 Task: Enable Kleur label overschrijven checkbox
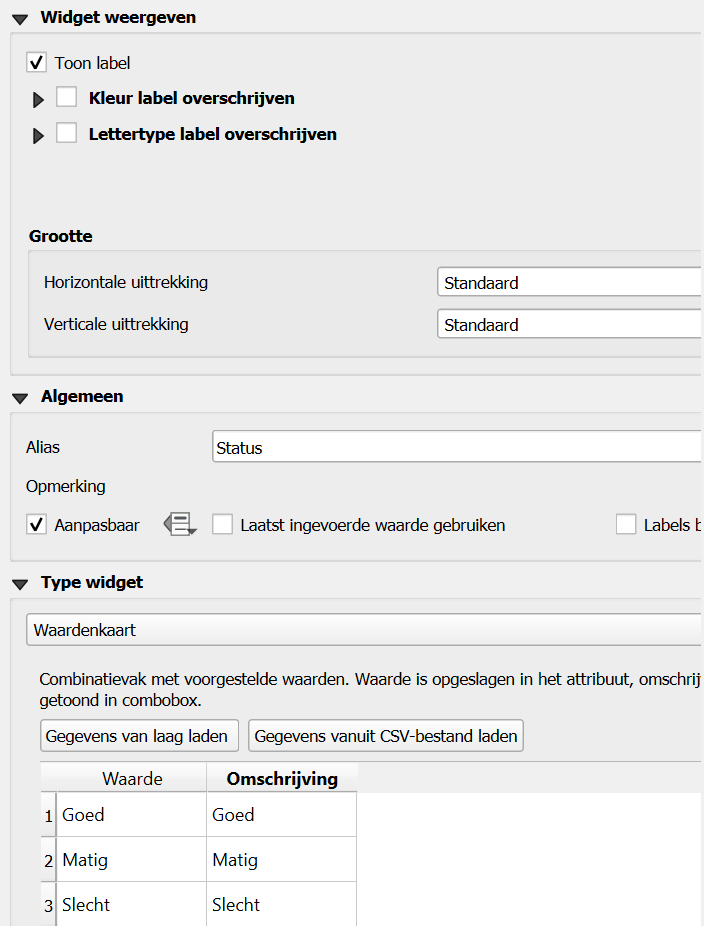[x=67, y=98]
